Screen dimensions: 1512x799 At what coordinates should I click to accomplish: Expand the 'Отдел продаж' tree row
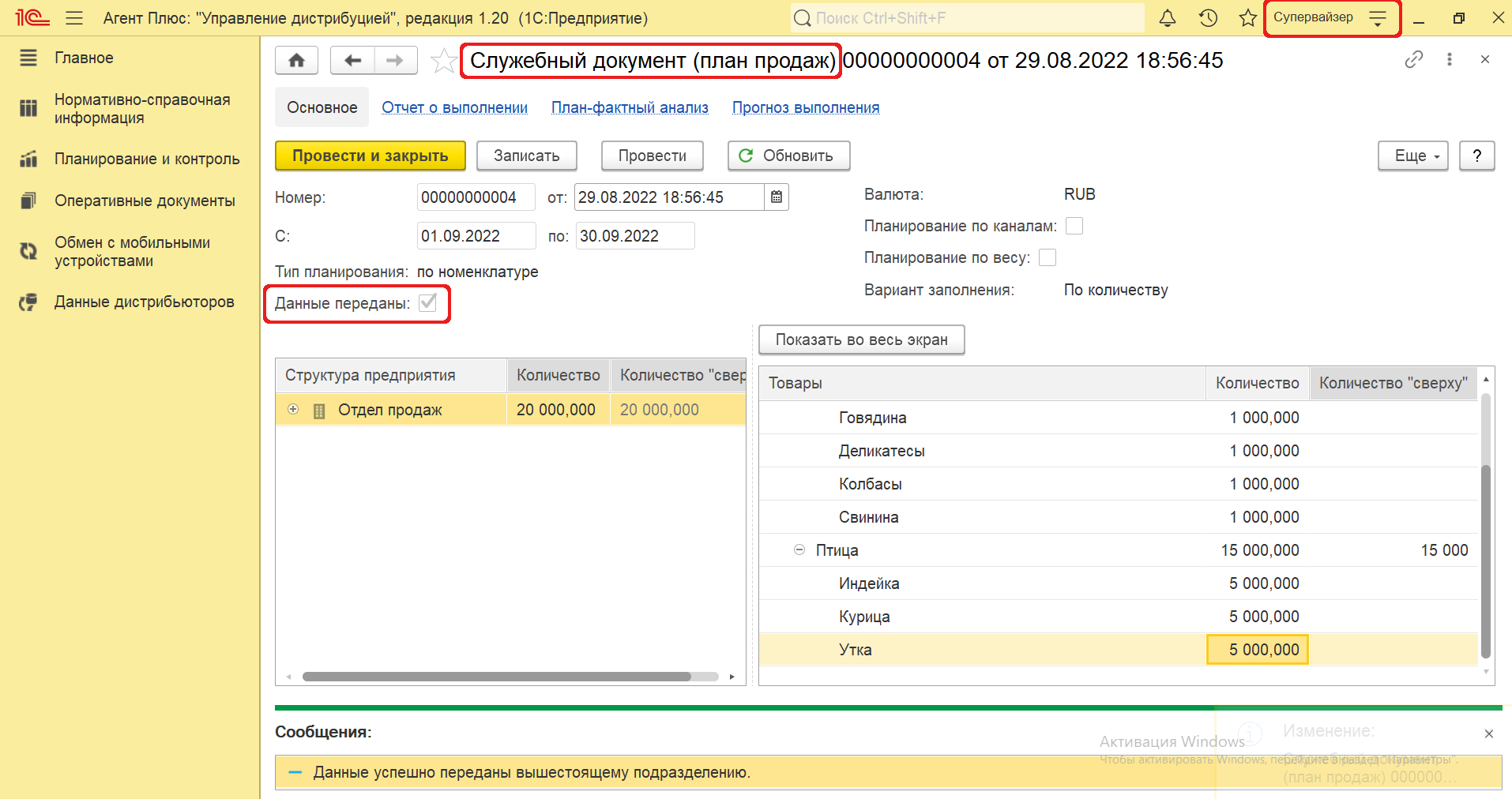(293, 410)
